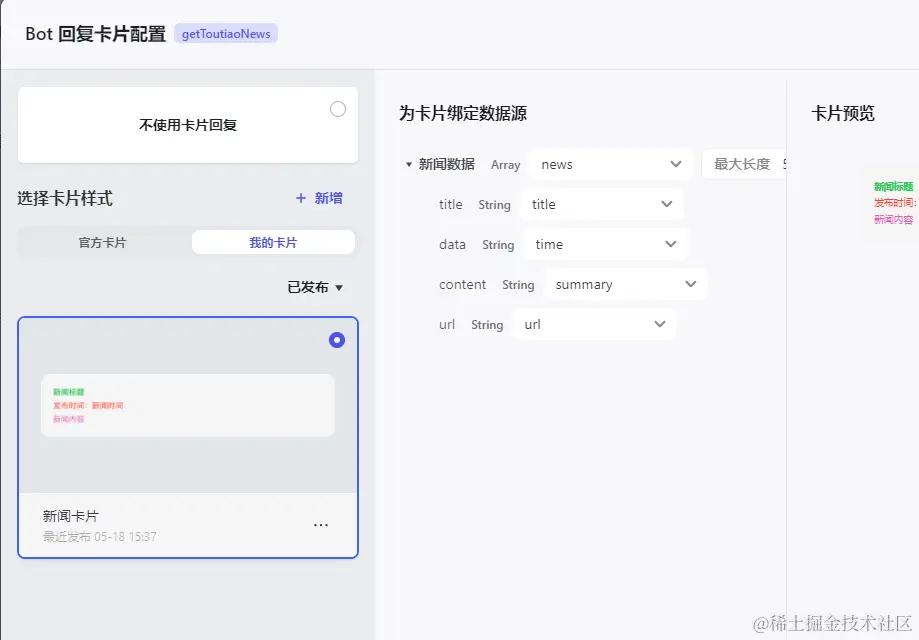The height and width of the screenshot is (640, 919).
Task: Click the '卡片预览' heading
Action: point(843,113)
